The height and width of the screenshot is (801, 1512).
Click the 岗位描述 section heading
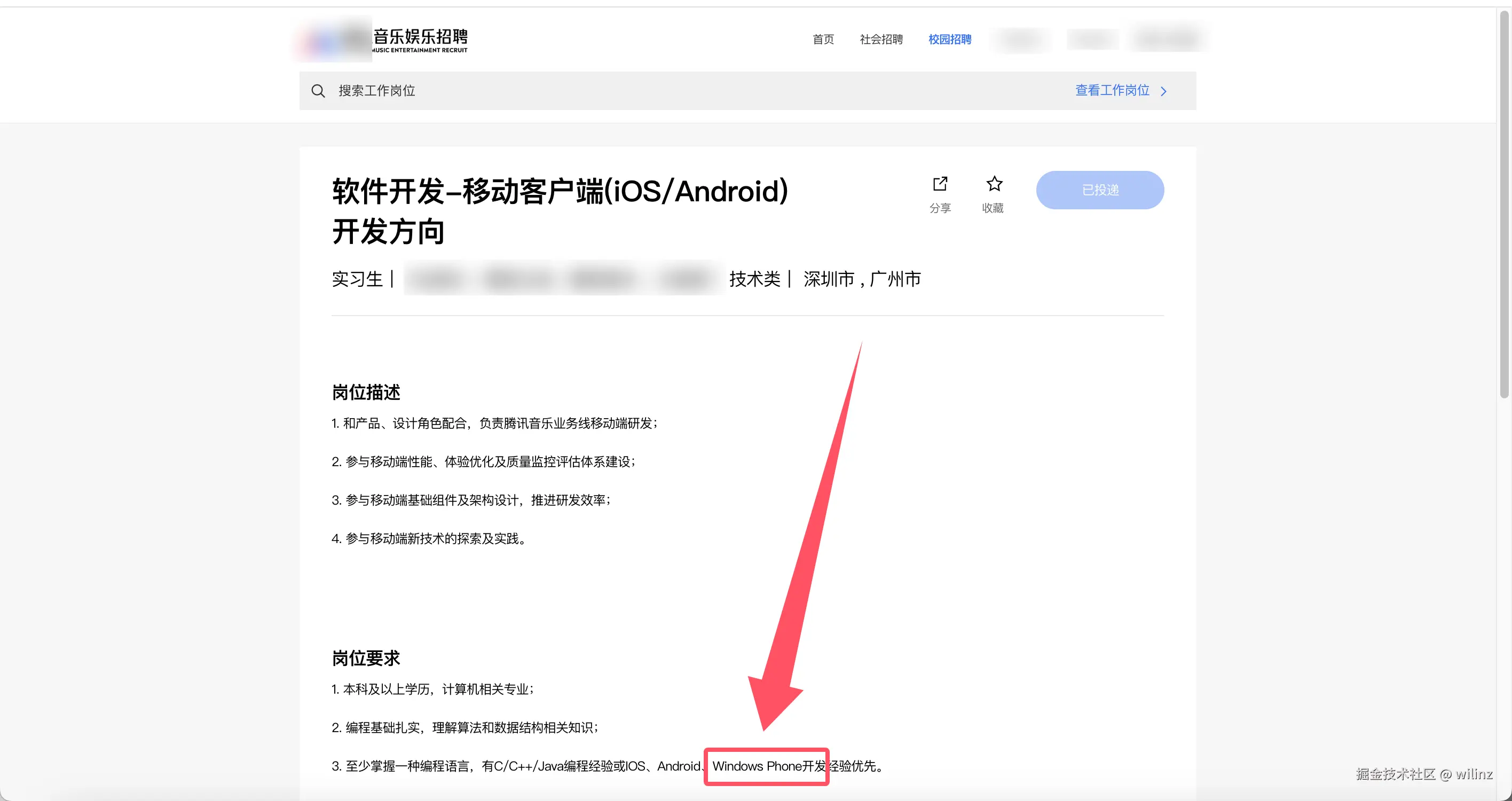366,392
